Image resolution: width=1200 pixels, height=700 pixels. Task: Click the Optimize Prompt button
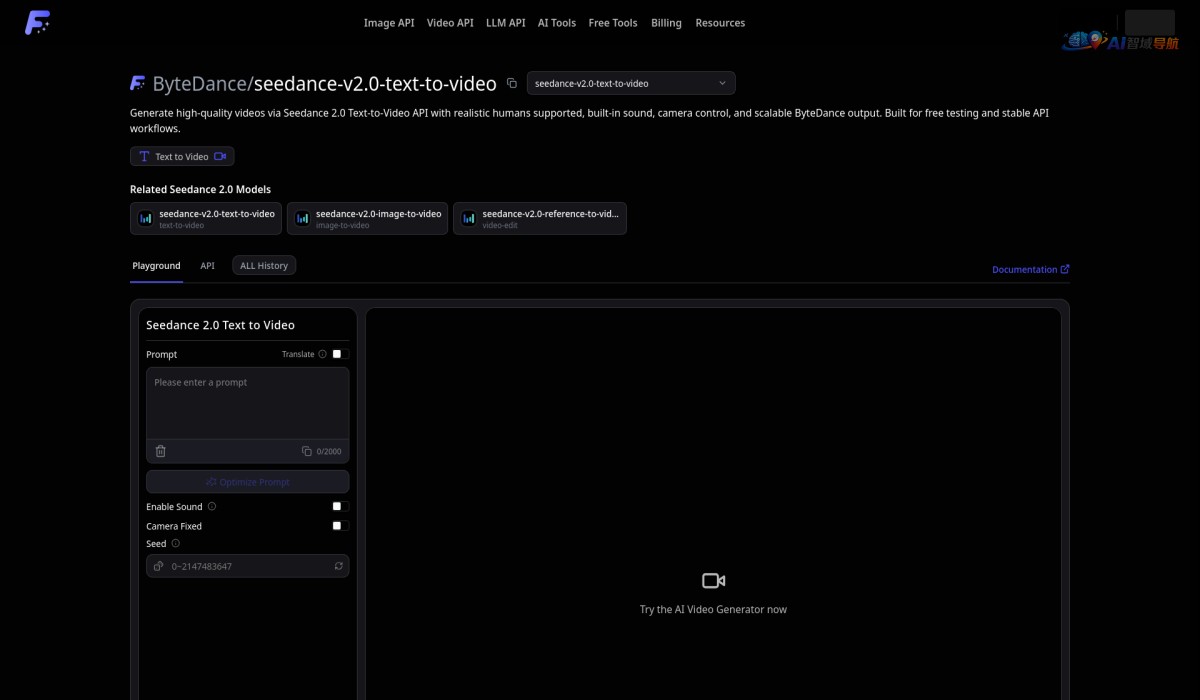click(x=248, y=482)
